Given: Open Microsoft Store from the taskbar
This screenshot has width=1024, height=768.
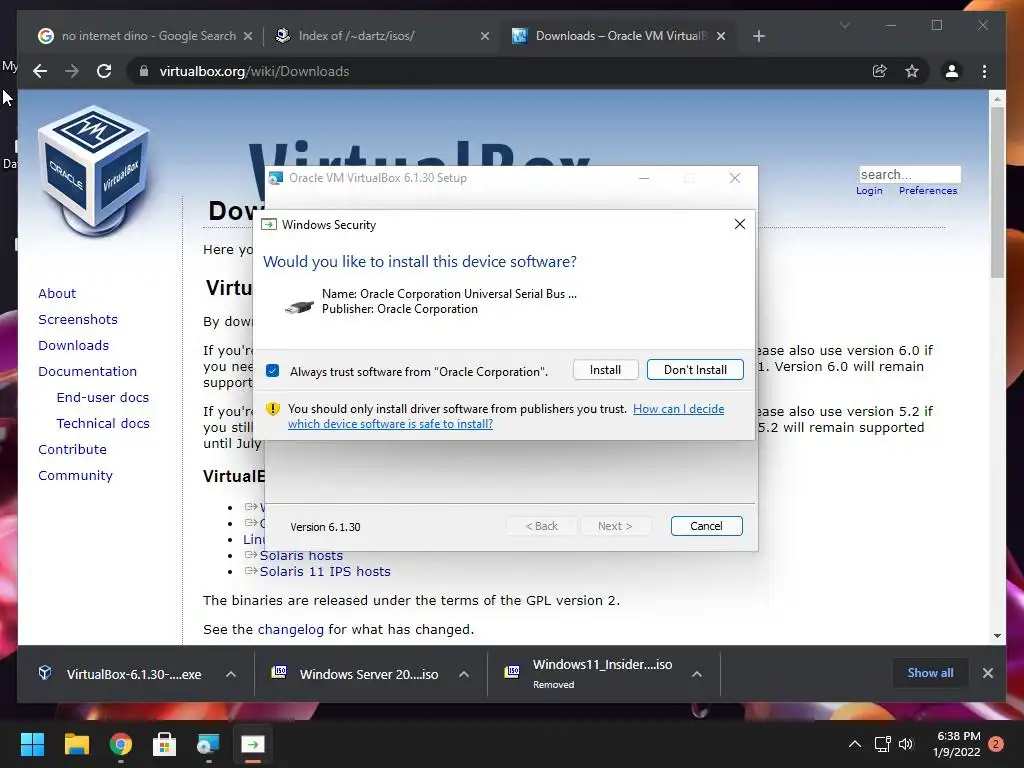Looking at the screenshot, I should 165,744.
